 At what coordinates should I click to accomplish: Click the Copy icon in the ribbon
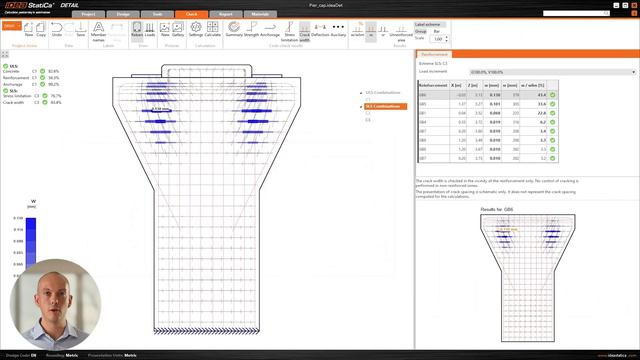point(41,29)
